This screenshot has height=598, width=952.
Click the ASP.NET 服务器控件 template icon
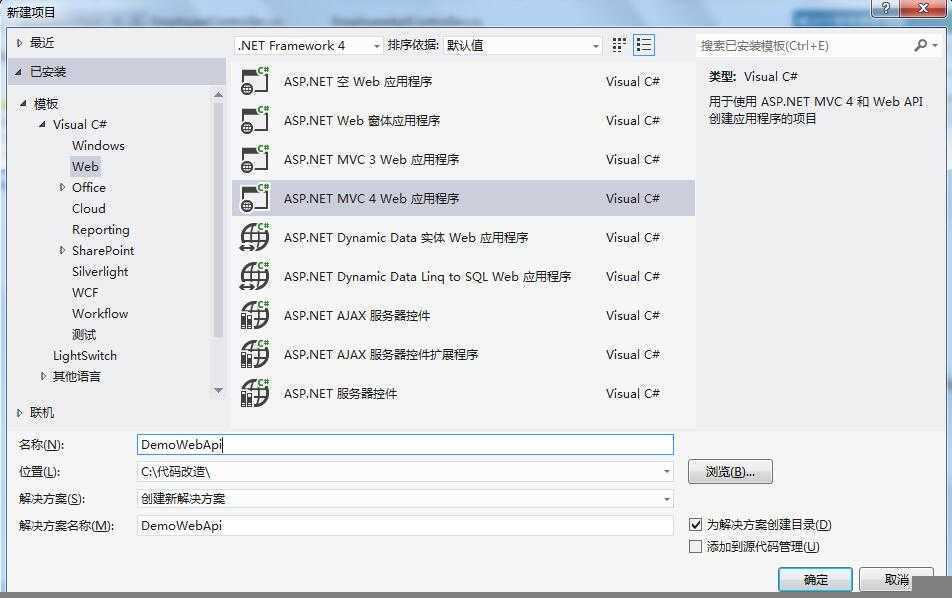click(x=255, y=393)
